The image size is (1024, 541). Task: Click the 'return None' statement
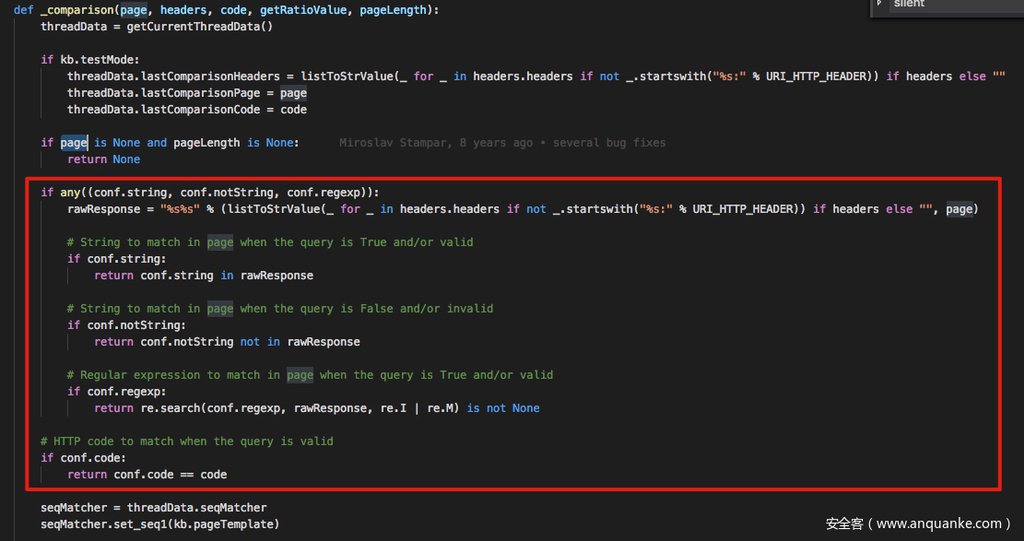point(104,160)
